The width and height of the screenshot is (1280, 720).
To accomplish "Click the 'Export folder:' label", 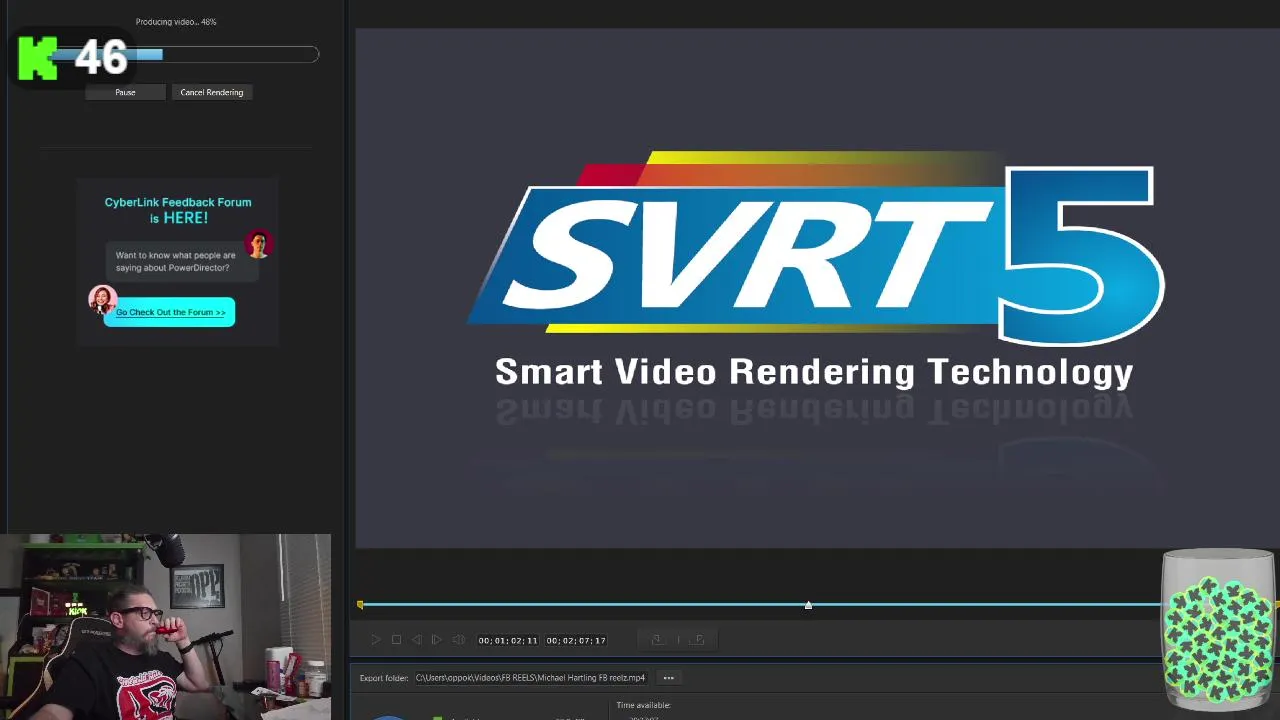I will coord(384,678).
